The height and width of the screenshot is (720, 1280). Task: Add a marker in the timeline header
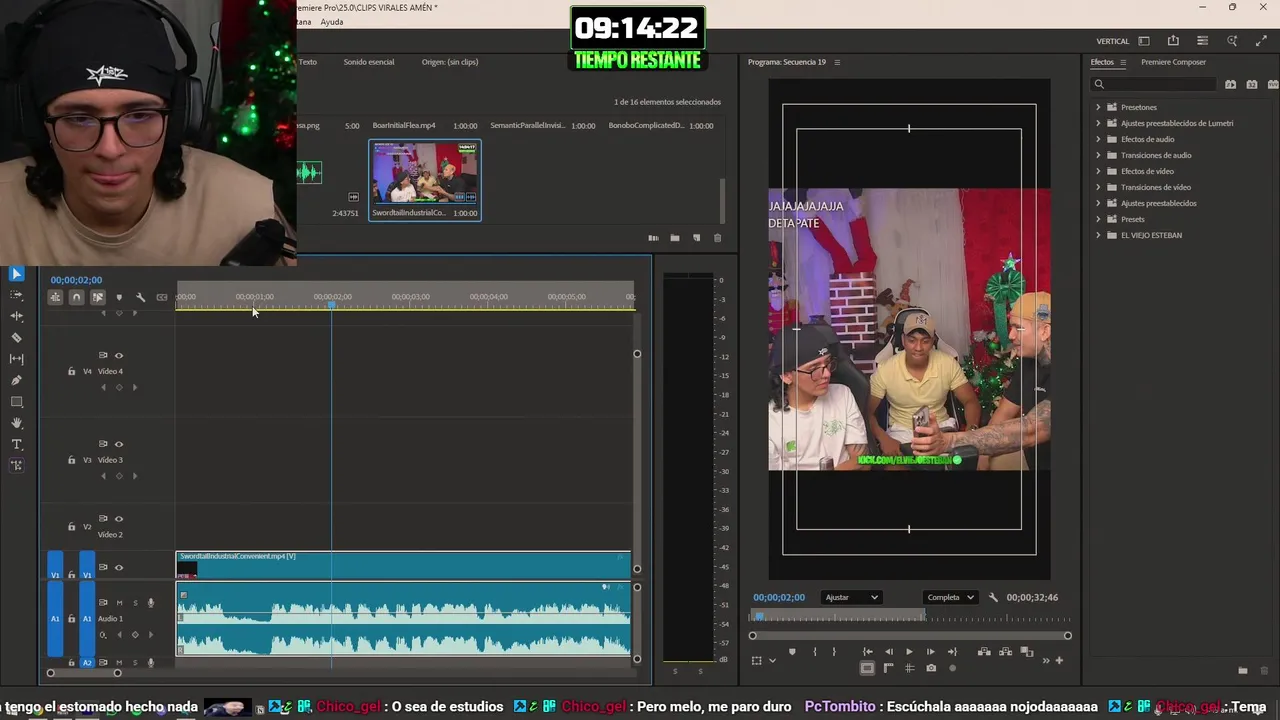click(x=119, y=297)
